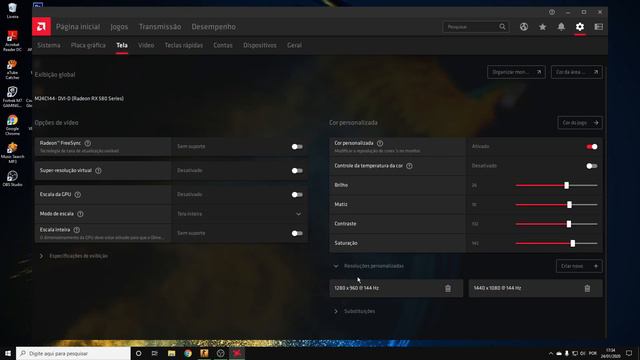Click the search magnifier icon
The image size is (640, 360).
(502, 27)
